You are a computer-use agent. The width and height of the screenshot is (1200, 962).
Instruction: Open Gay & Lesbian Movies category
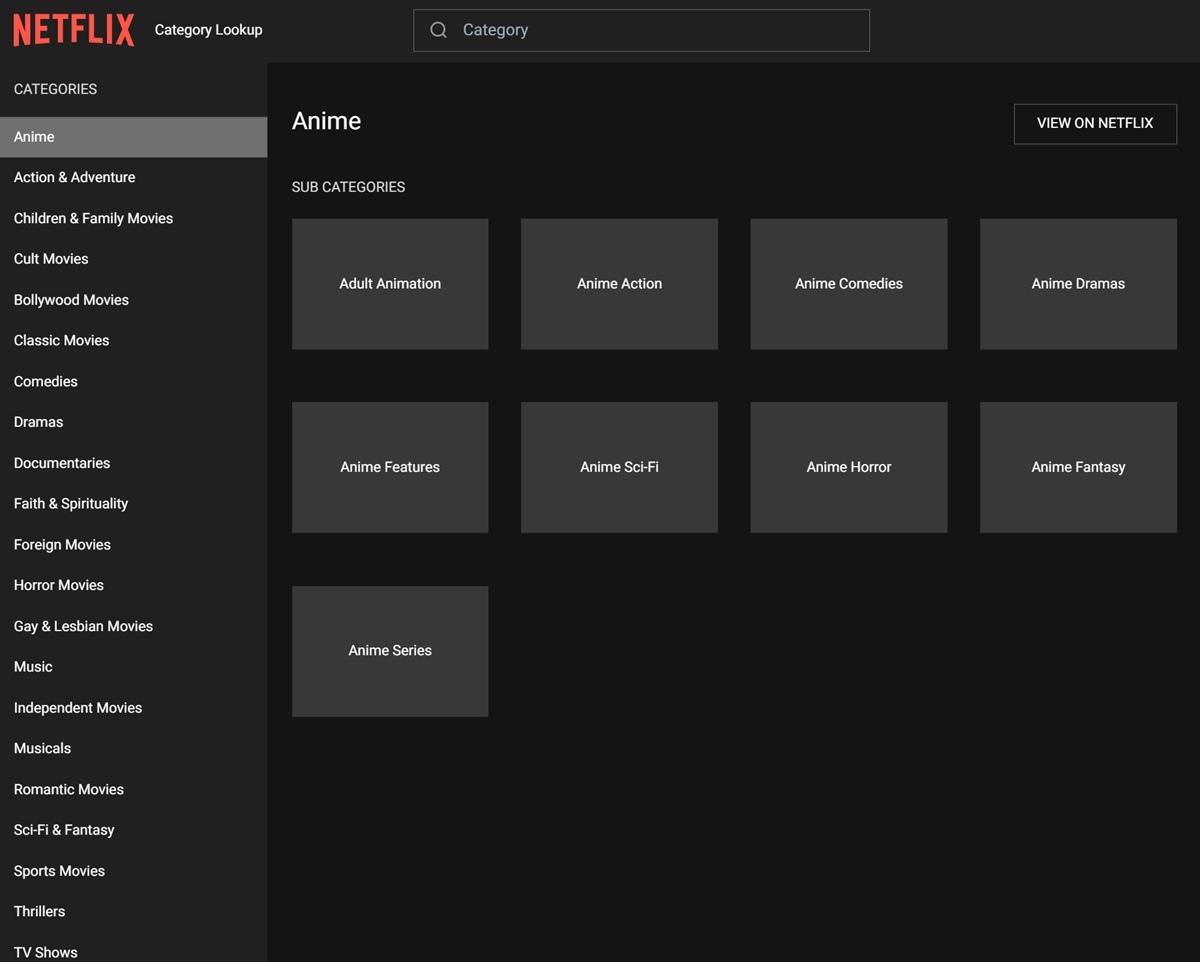(x=133, y=626)
